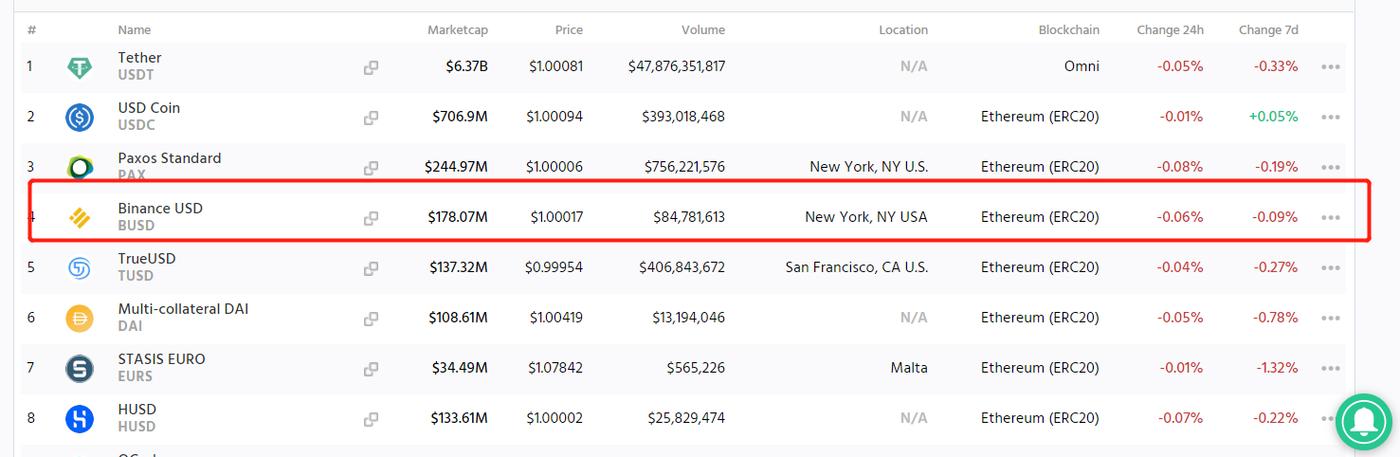Screen dimensions: 1400x457
Task: Click the copy icon beside Tether
Action: [x=371, y=68]
